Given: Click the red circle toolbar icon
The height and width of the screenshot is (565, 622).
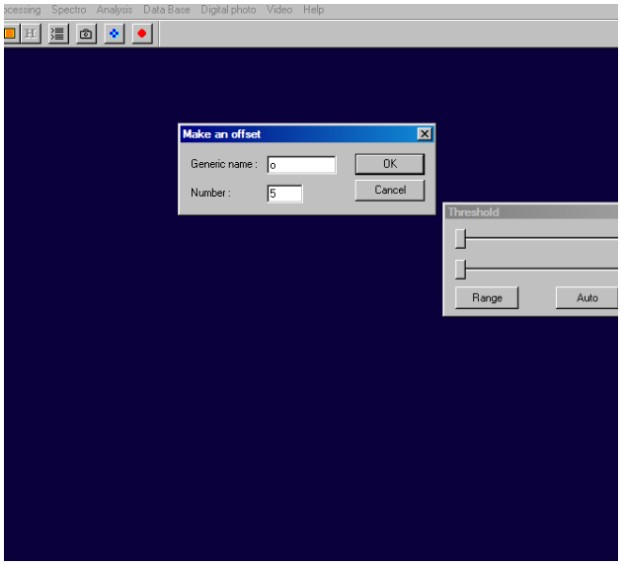Looking at the screenshot, I should tap(141, 33).
